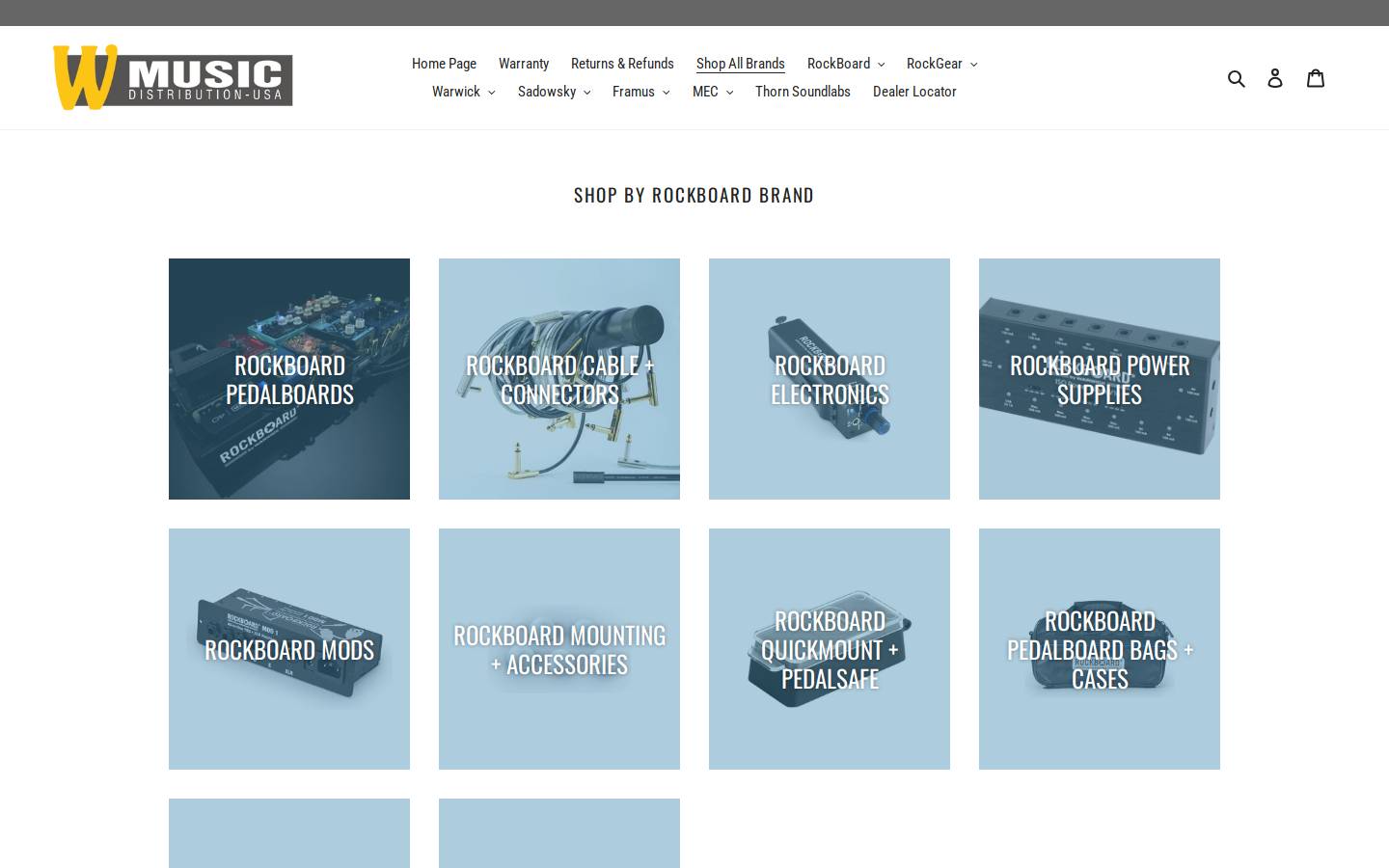The height and width of the screenshot is (868, 1389).
Task: Open RockBoard Pedalboard Bags + Cases tile
Action: [1100, 649]
